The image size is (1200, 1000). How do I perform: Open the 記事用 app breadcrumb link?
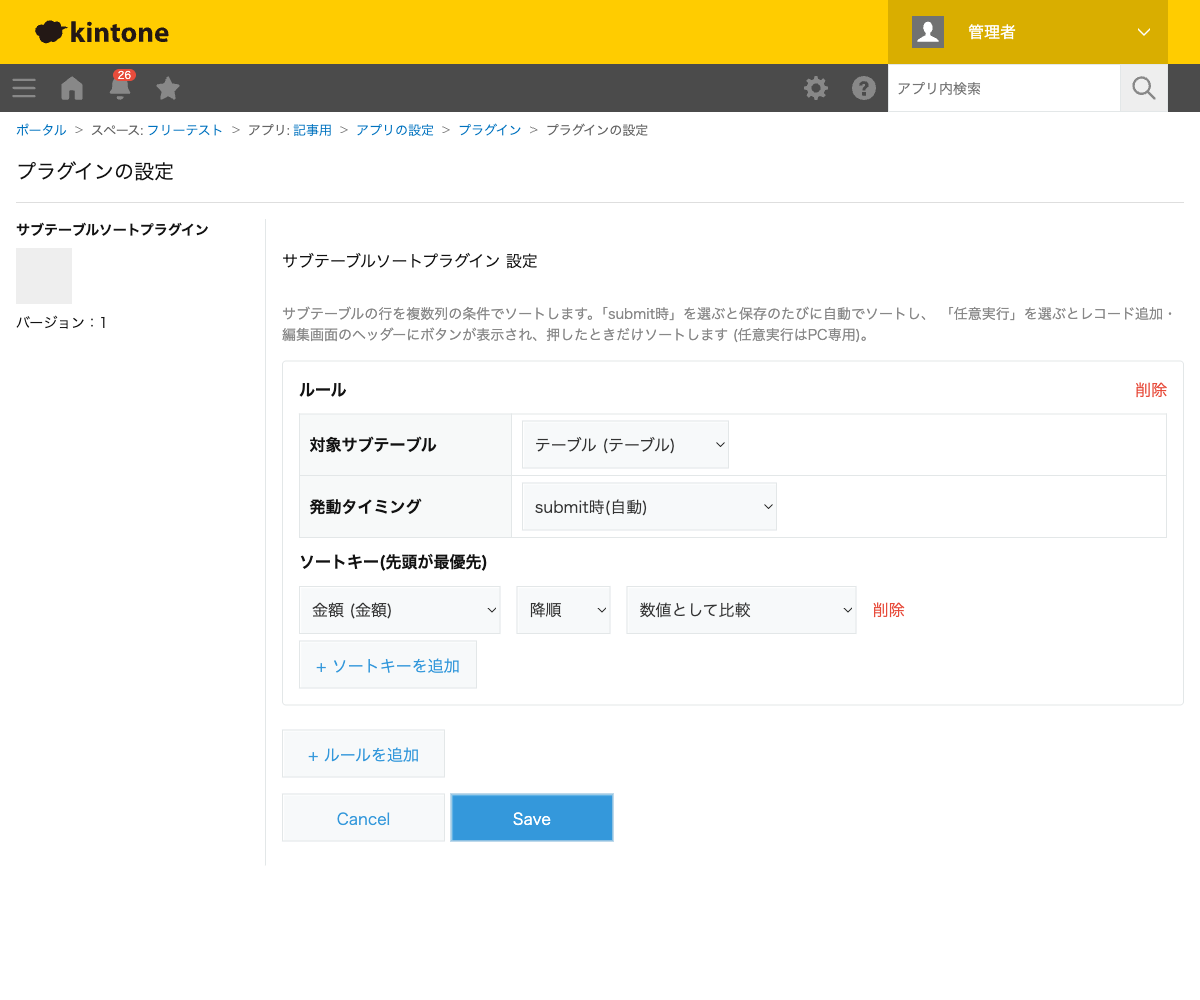(x=312, y=130)
